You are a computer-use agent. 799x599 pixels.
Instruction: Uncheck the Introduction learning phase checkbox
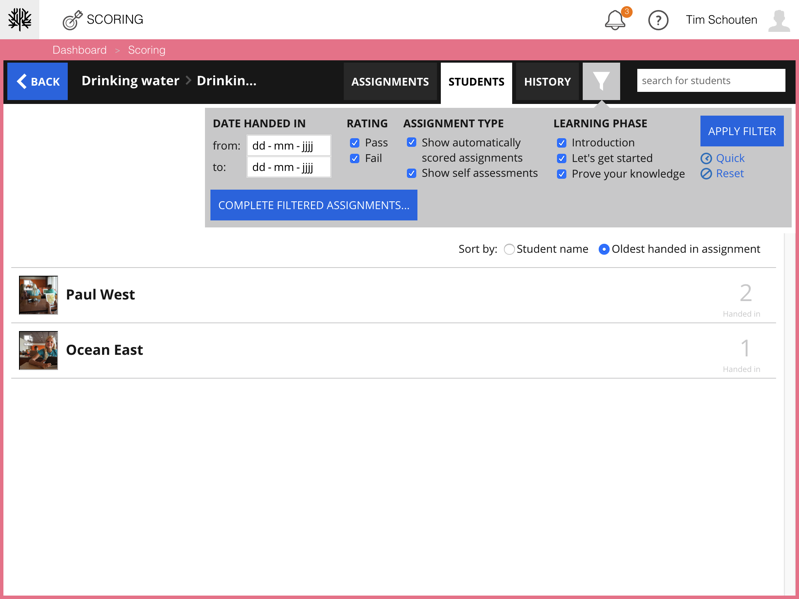562,143
